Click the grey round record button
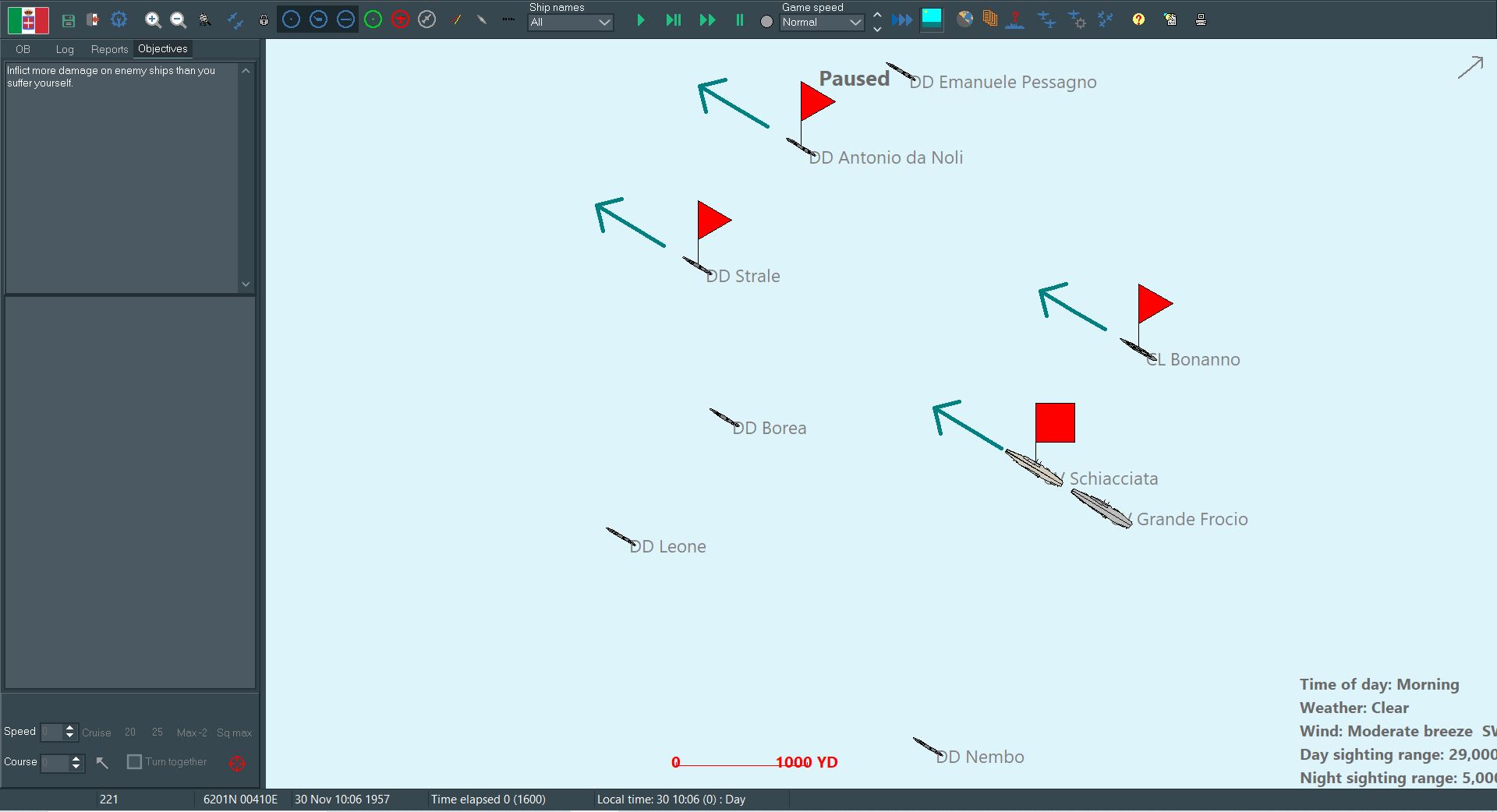This screenshot has height=812, width=1497. click(766, 22)
